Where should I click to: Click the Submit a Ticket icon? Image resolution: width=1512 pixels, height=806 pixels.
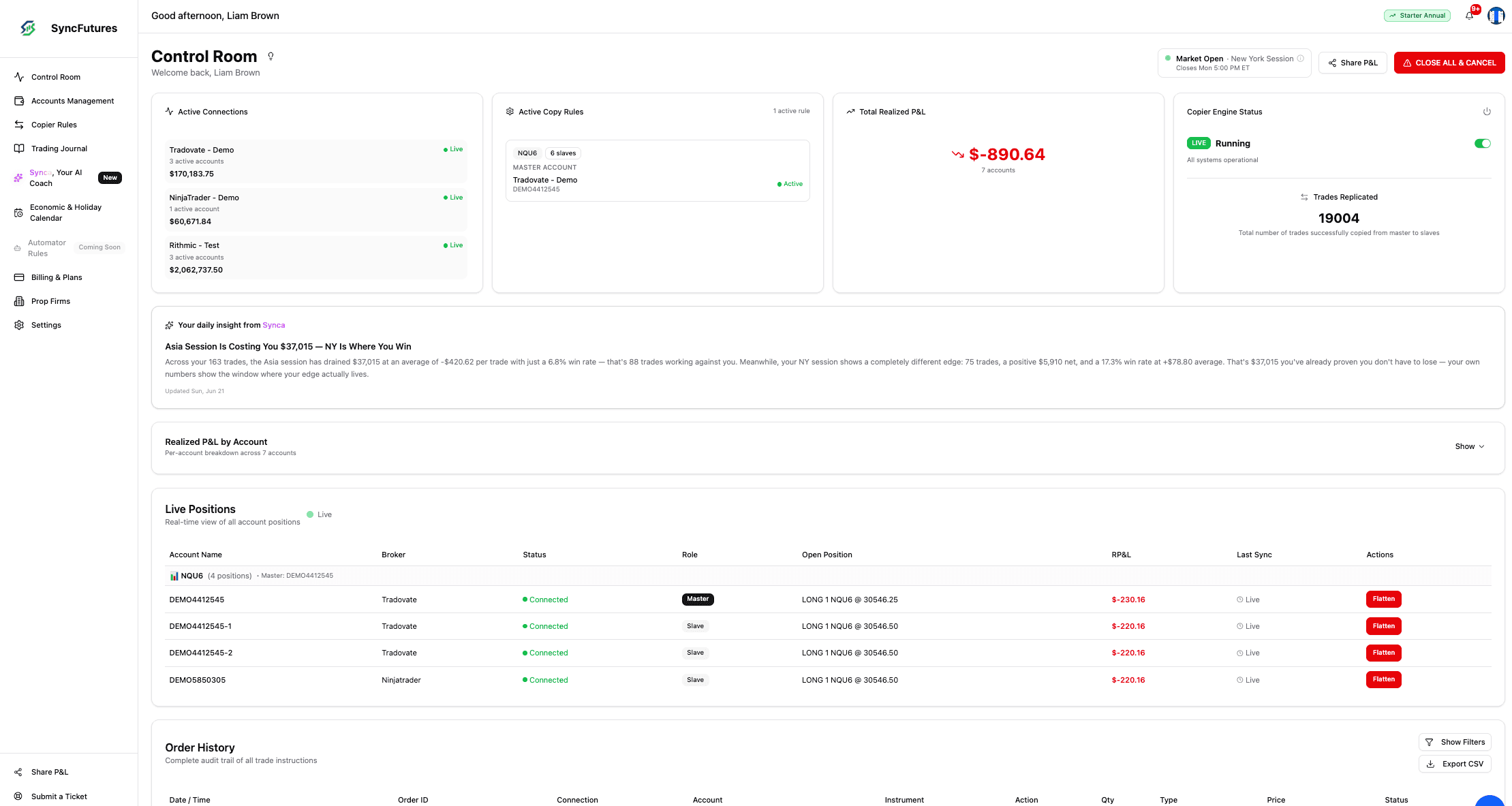point(18,796)
